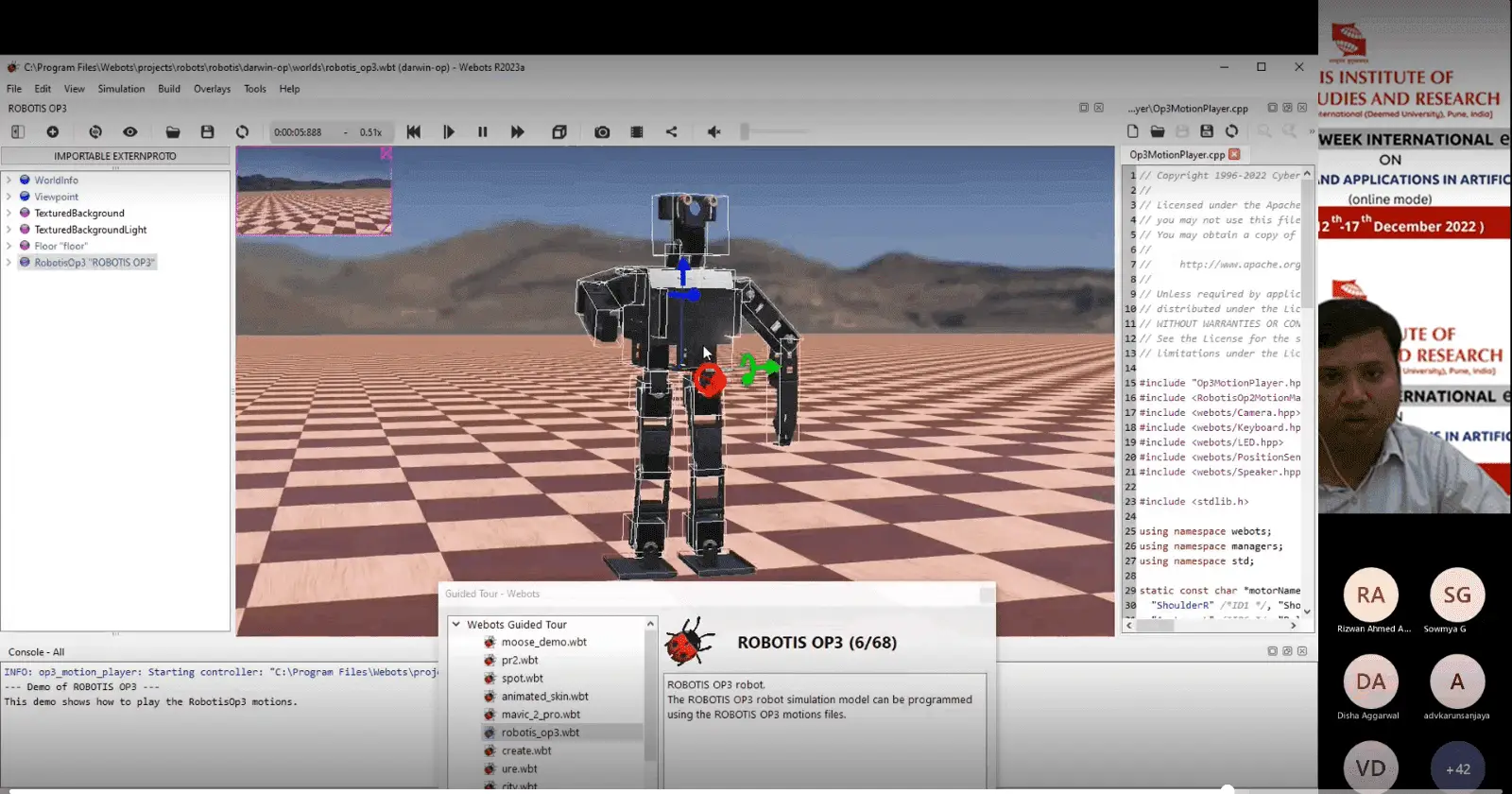
Task: Open the Simulation menu
Action: click(121, 89)
